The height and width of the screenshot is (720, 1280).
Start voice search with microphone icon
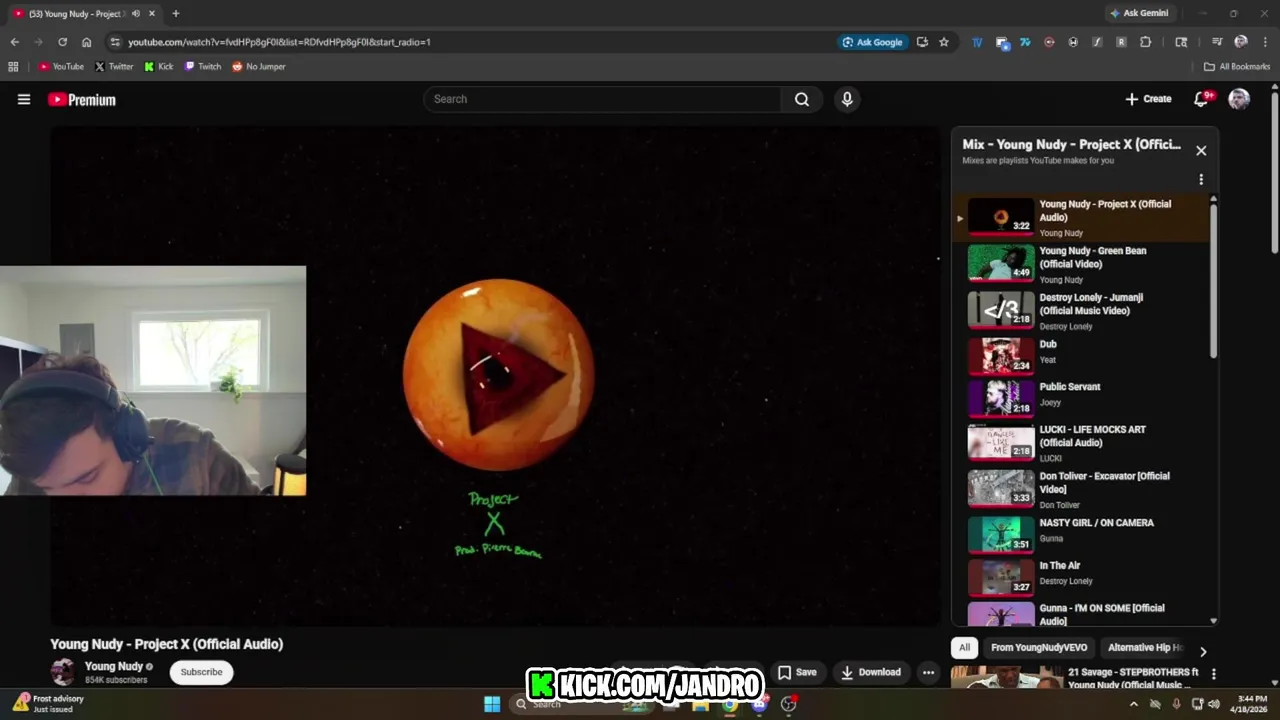(847, 99)
